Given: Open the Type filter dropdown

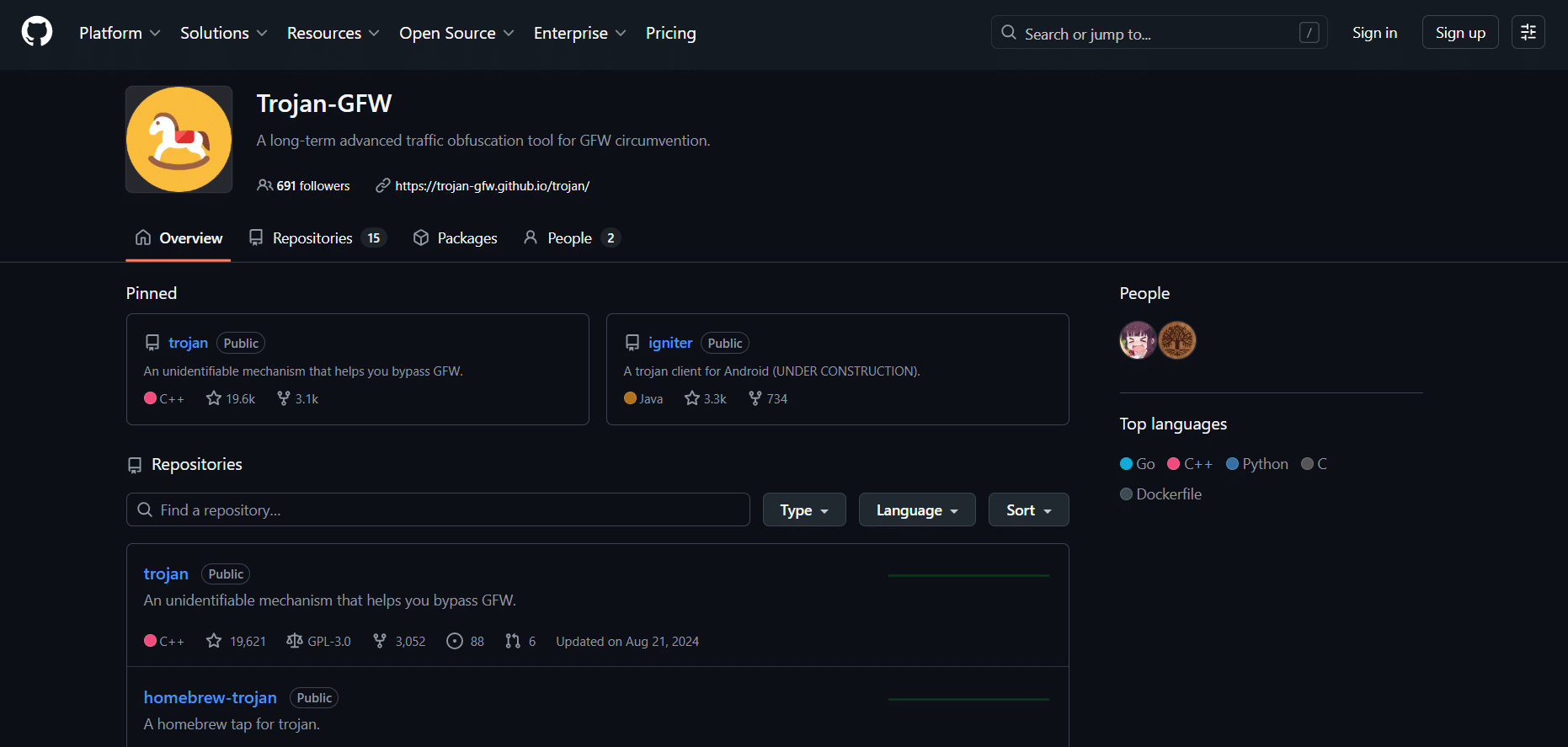Looking at the screenshot, I should [x=804, y=510].
